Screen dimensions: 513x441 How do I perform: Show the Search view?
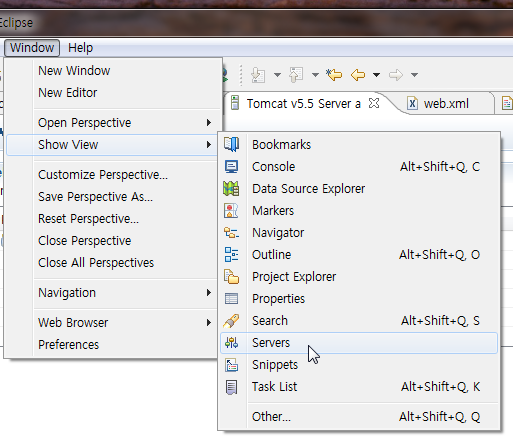359,321
